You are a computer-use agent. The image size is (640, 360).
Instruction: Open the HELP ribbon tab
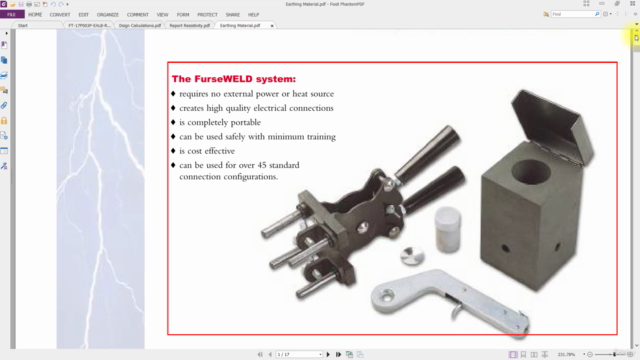[x=253, y=15]
